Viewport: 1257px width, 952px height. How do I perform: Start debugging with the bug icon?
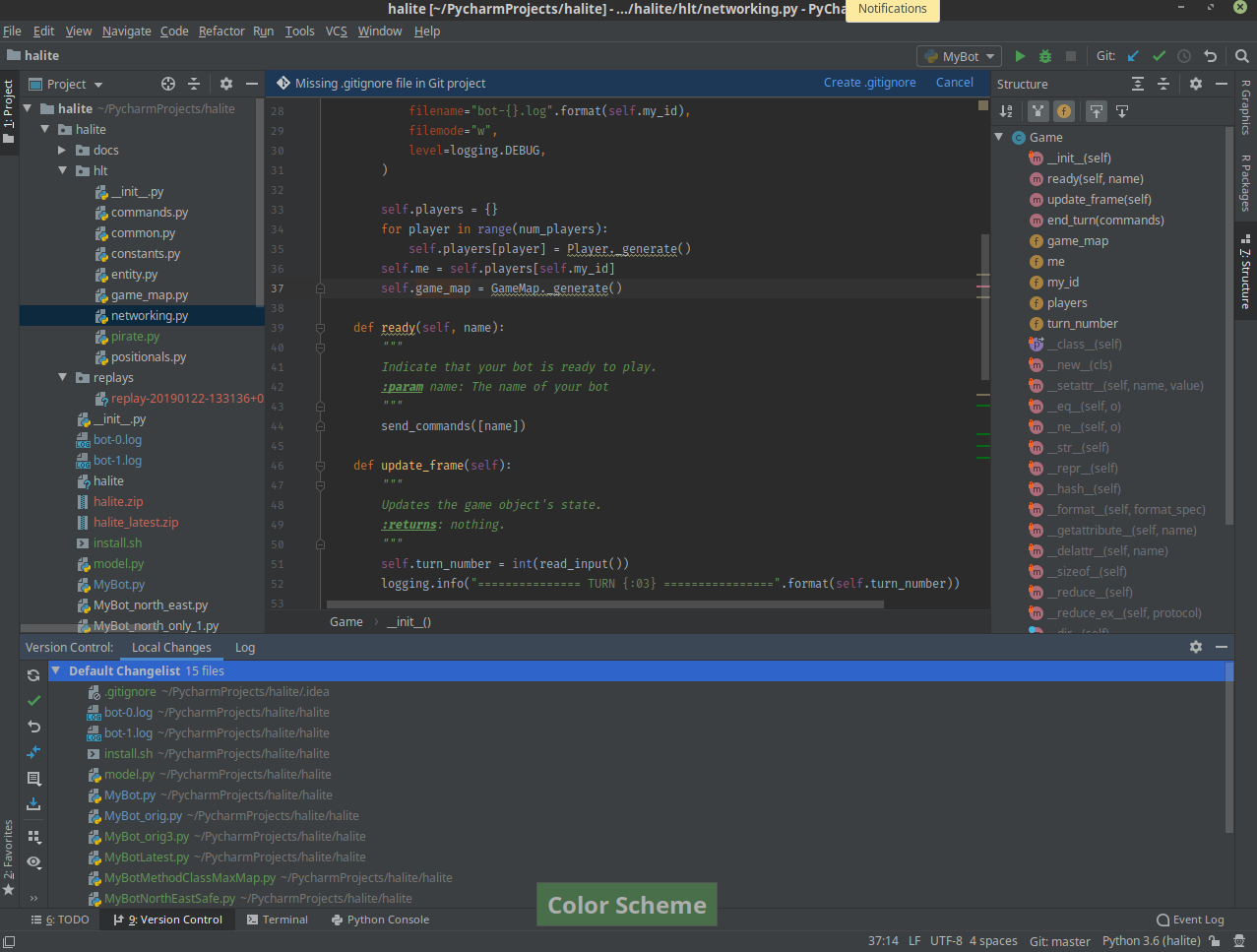pos(1044,56)
